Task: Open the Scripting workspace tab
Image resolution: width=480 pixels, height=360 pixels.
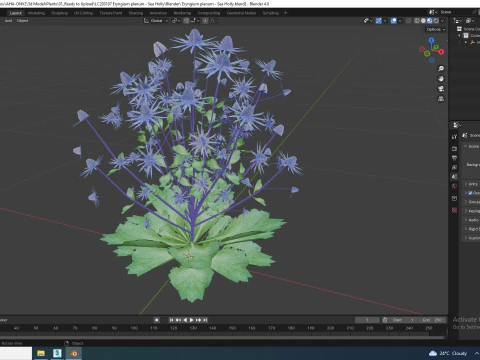Action: click(271, 13)
